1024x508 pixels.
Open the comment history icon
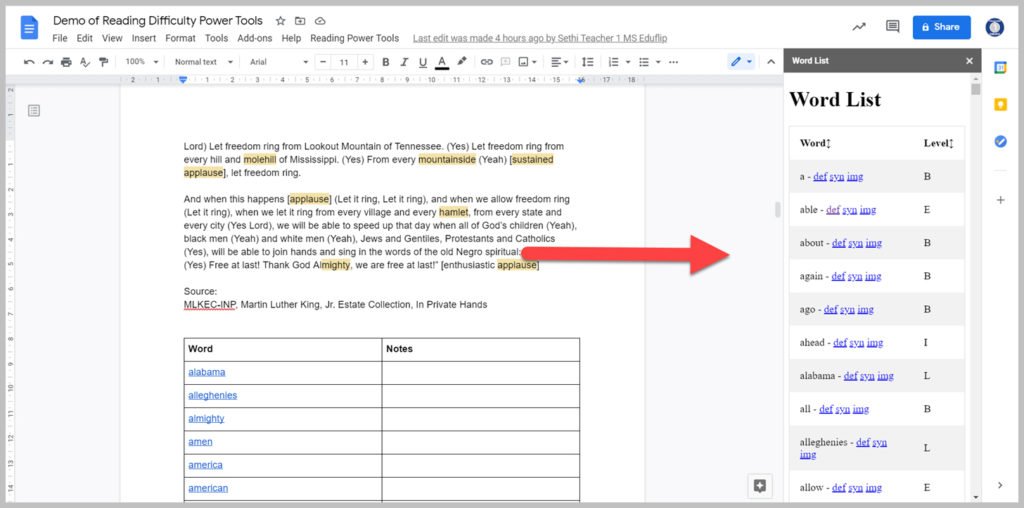(x=892, y=27)
